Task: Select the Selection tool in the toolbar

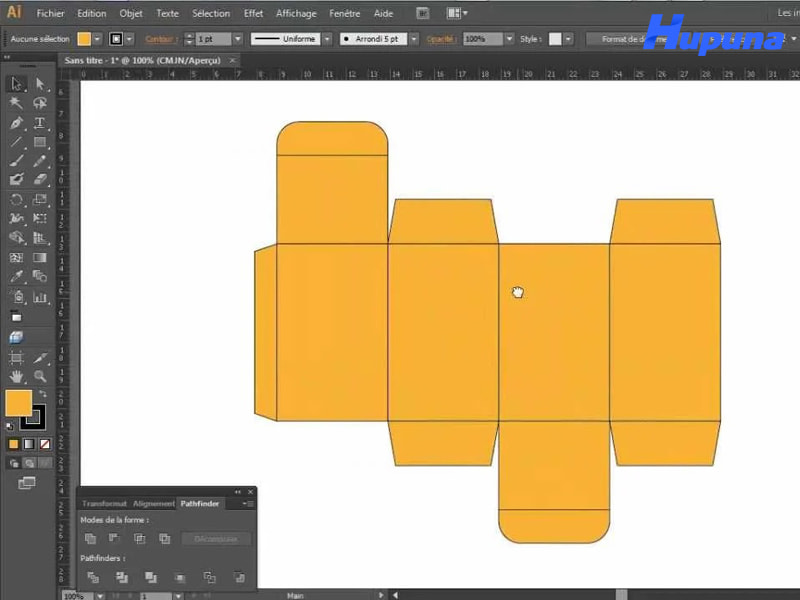Action: (x=14, y=85)
